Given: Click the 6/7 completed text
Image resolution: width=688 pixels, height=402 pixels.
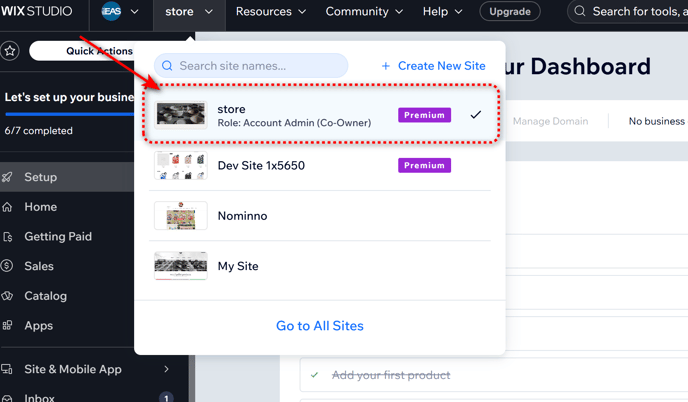Looking at the screenshot, I should pos(39,131).
